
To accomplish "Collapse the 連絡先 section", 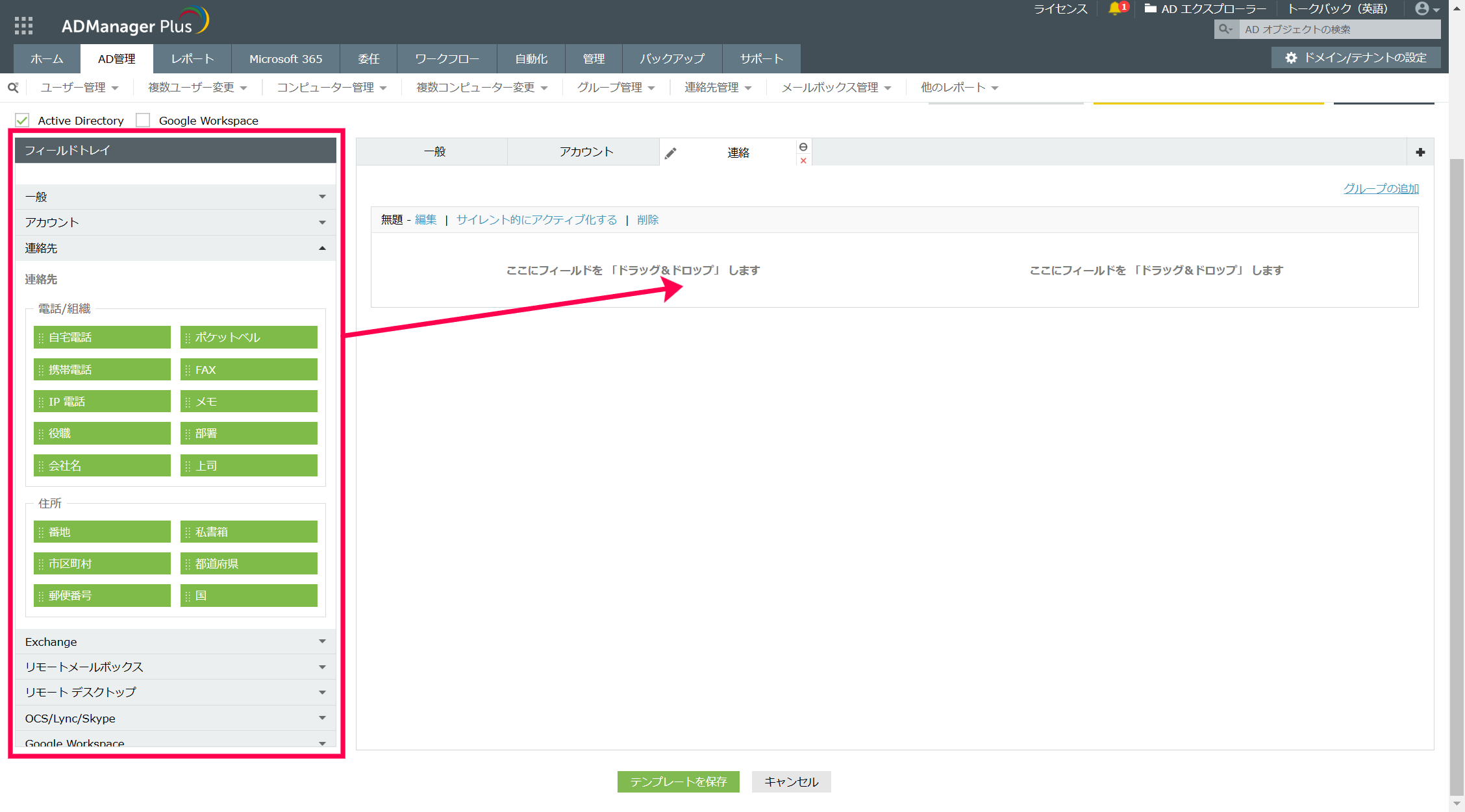I will 175,248.
